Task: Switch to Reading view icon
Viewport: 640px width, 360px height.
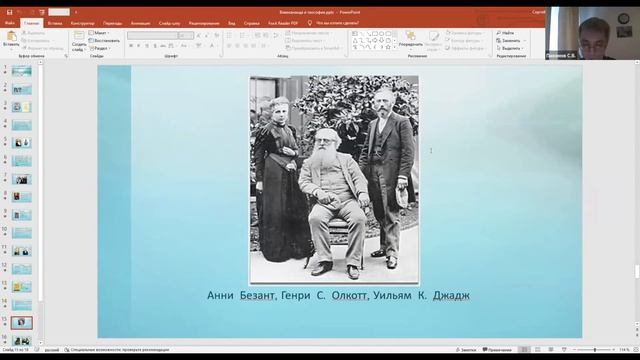Action: [x=551, y=350]
